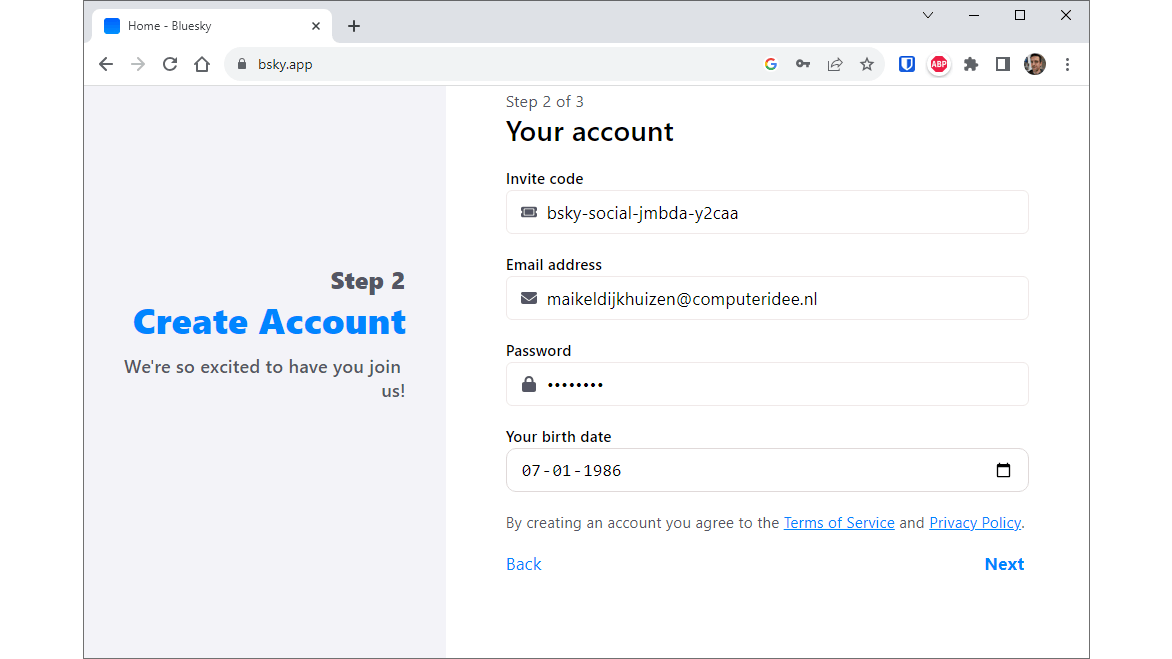The height and width of the screenshot is (659, 1172).
Task: Toggle the browser side panel
Action: [x=1002, y=64]
